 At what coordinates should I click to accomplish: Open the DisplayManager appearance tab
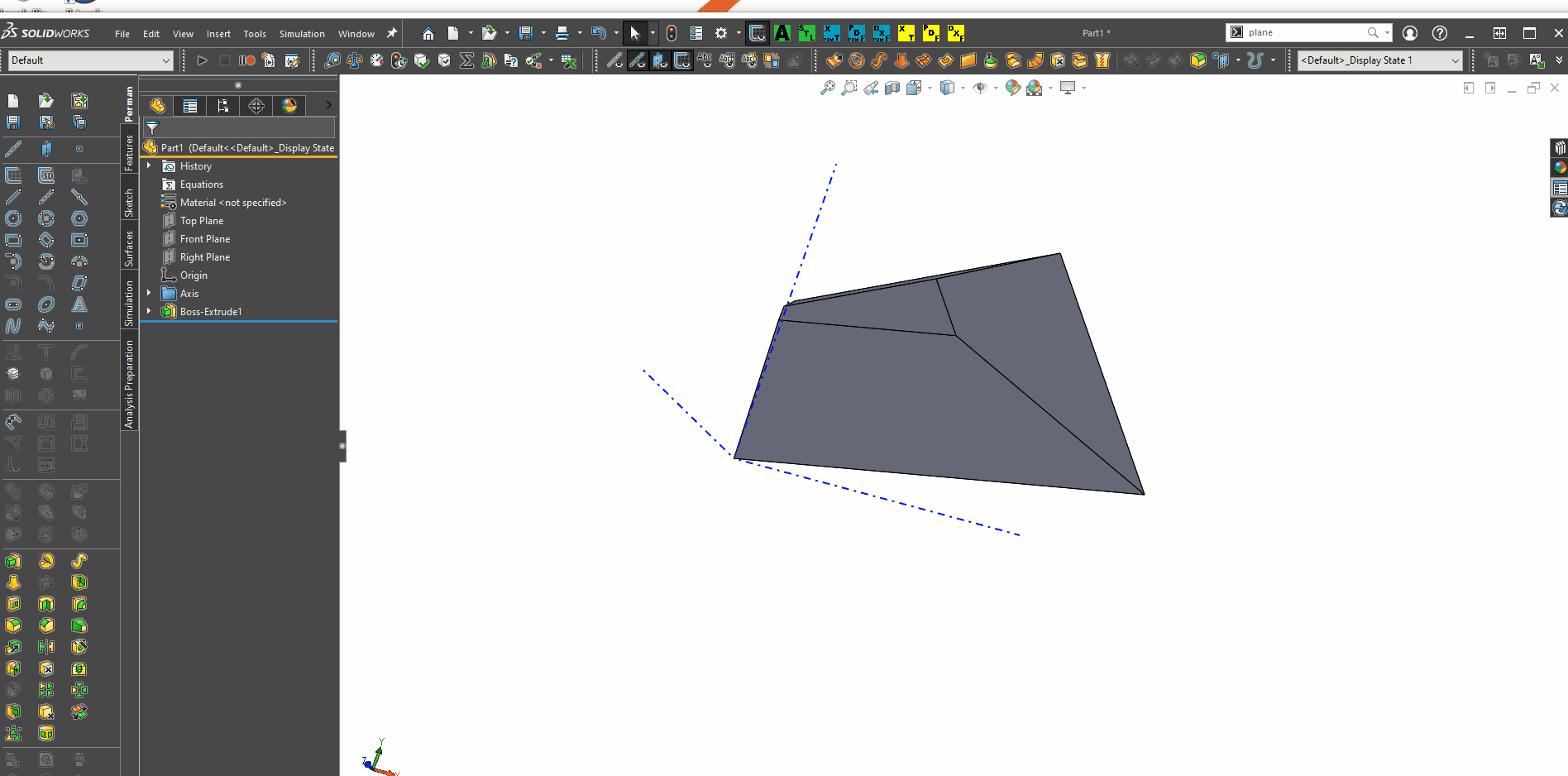(x=289, y=106)
